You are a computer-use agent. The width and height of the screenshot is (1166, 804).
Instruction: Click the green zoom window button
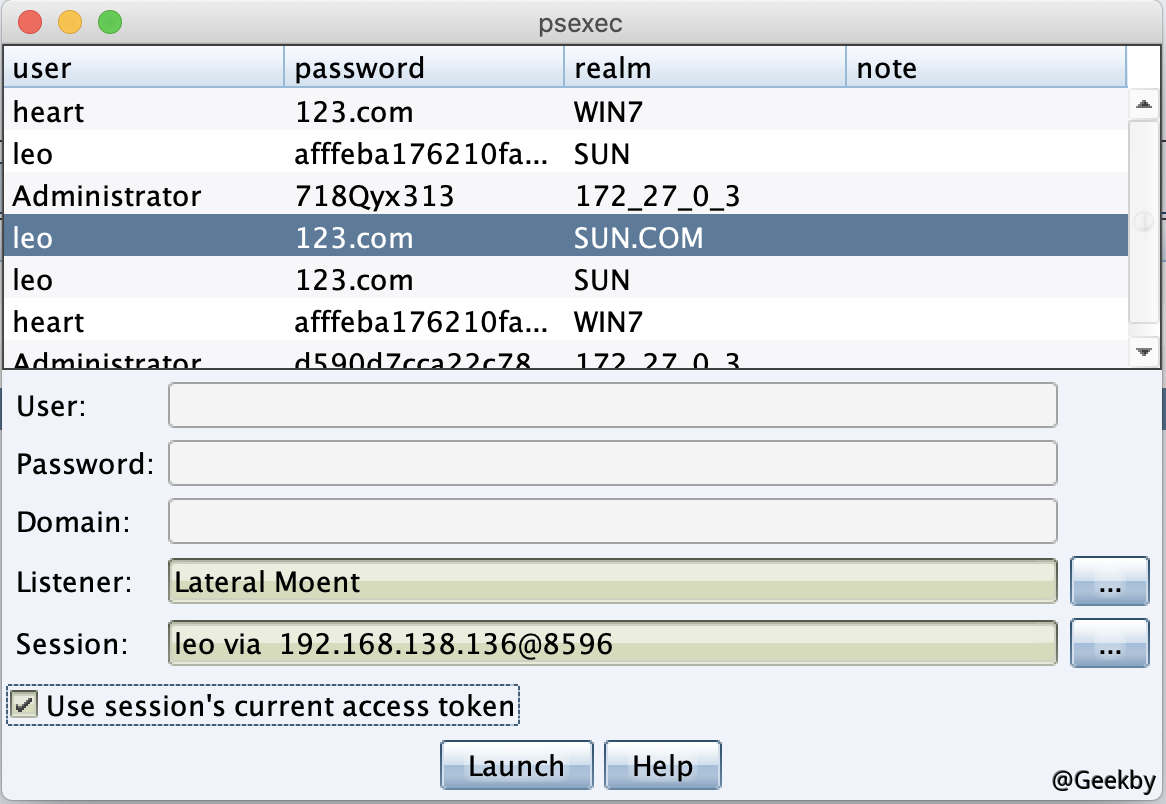109,22
